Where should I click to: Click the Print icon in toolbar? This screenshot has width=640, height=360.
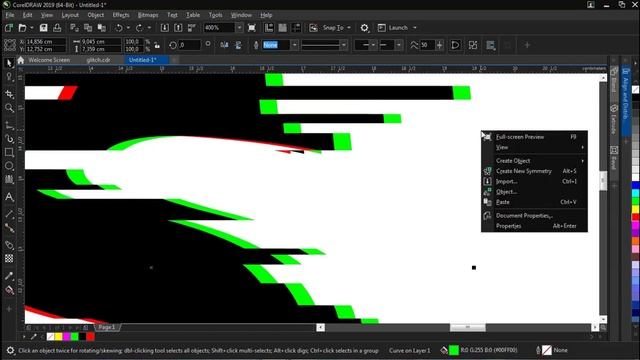coord(57,28)
